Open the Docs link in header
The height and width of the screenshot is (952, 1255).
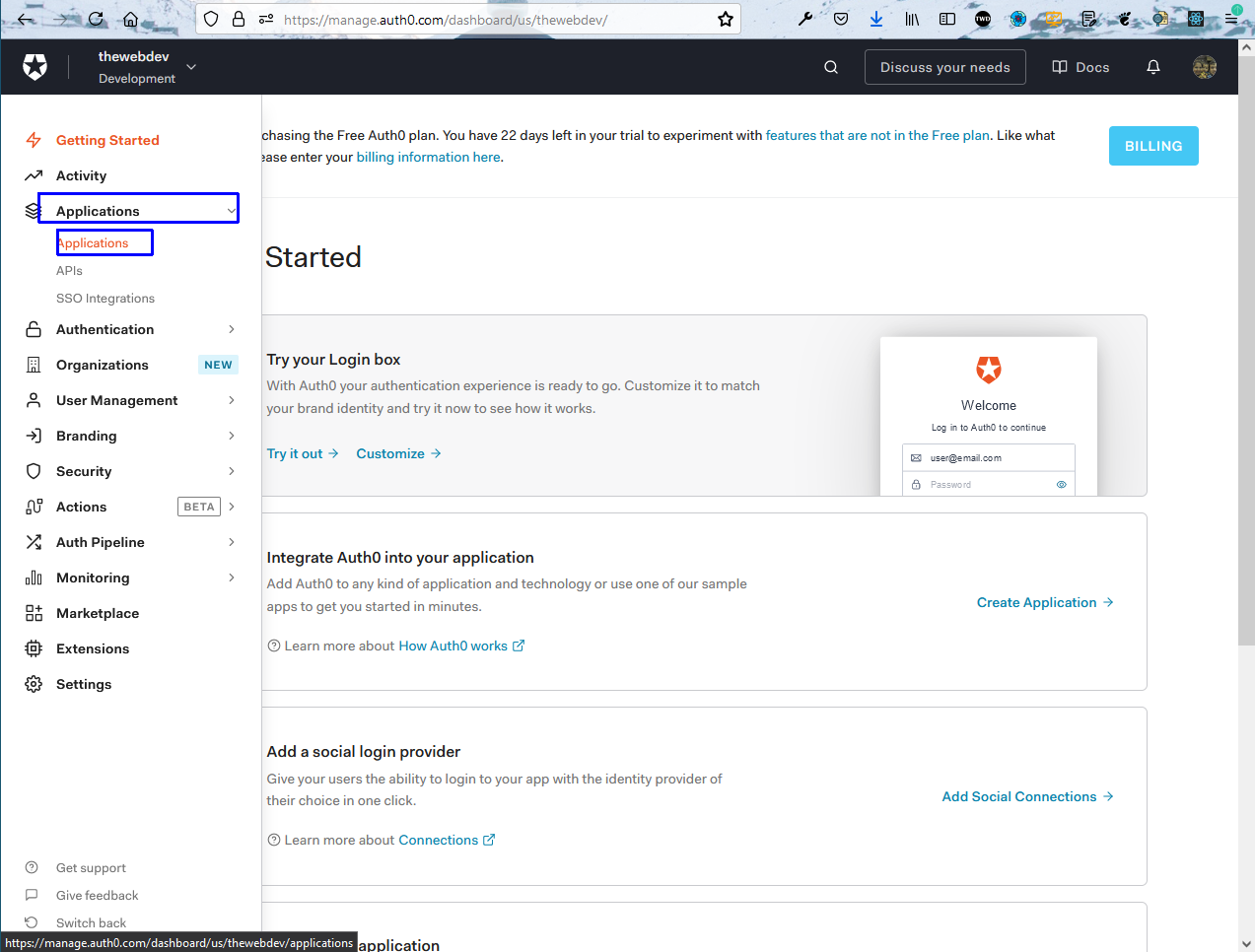coord(1081,67)
